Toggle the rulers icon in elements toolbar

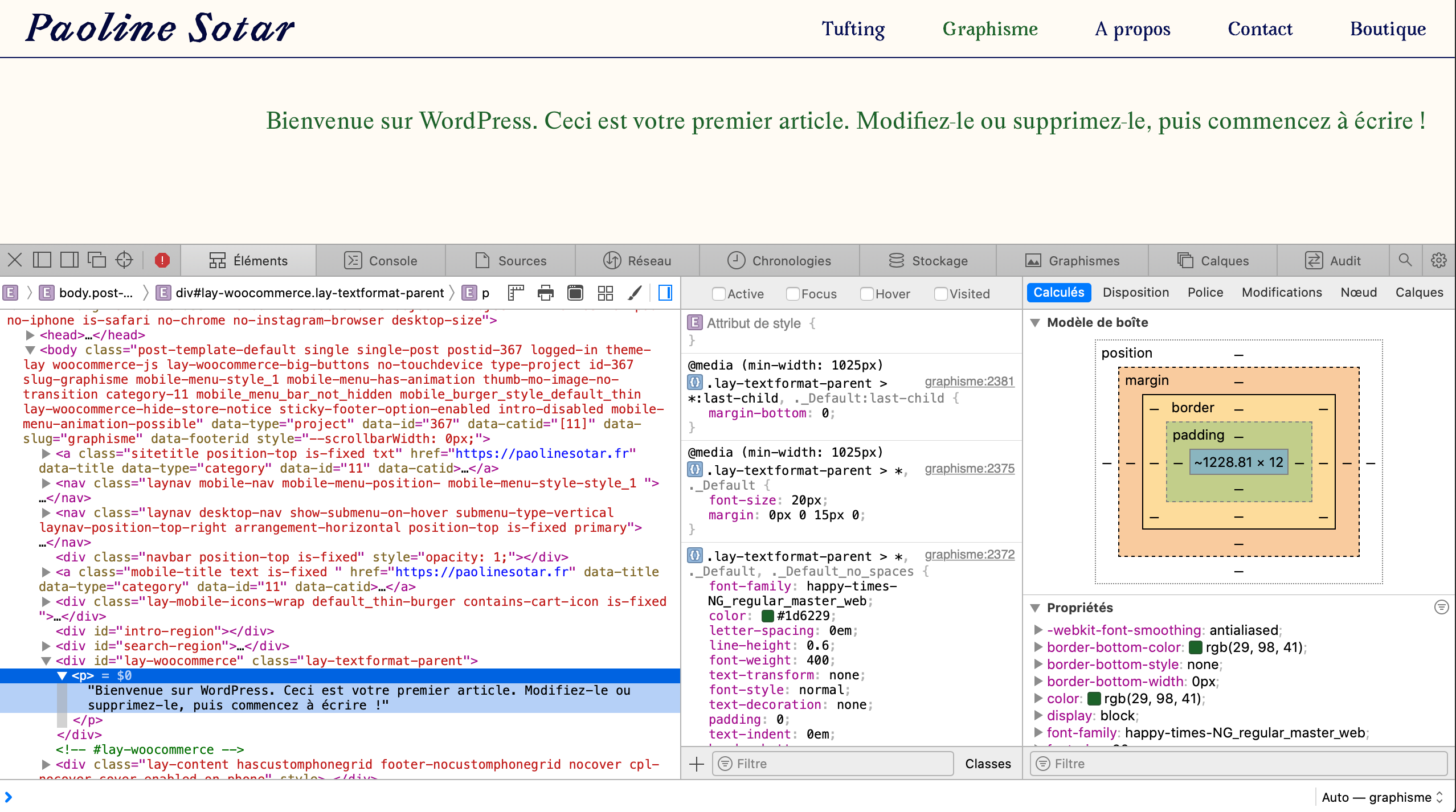[x=516, y=293]
